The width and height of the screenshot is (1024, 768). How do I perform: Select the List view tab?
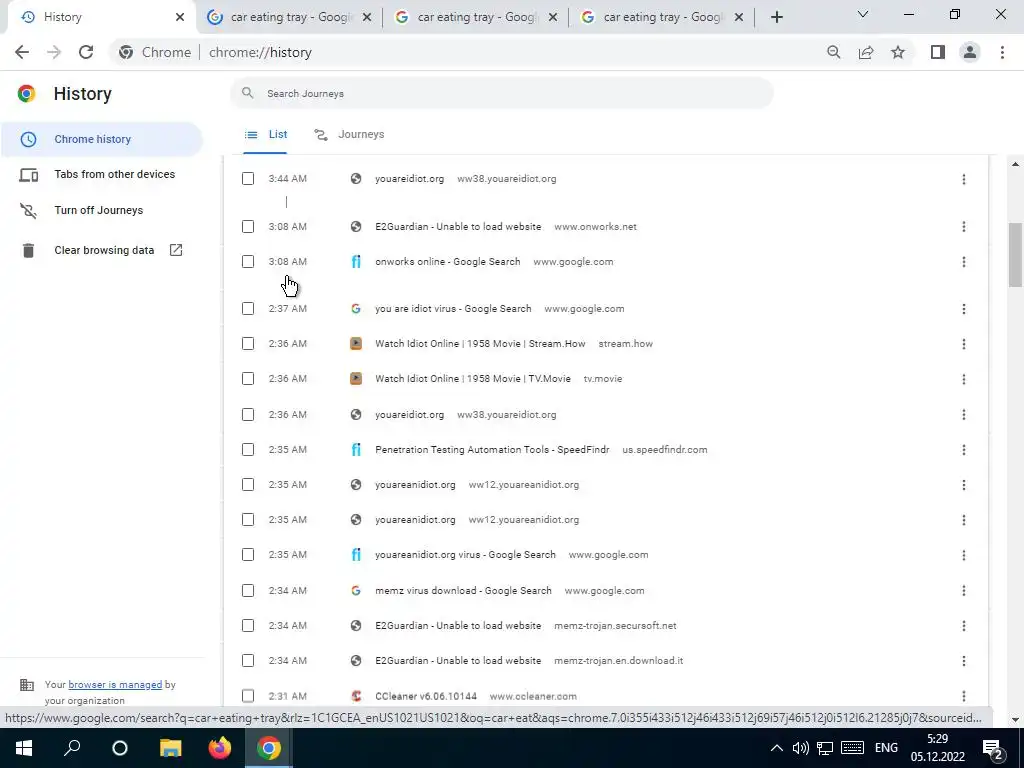click(x=265, y=135)
